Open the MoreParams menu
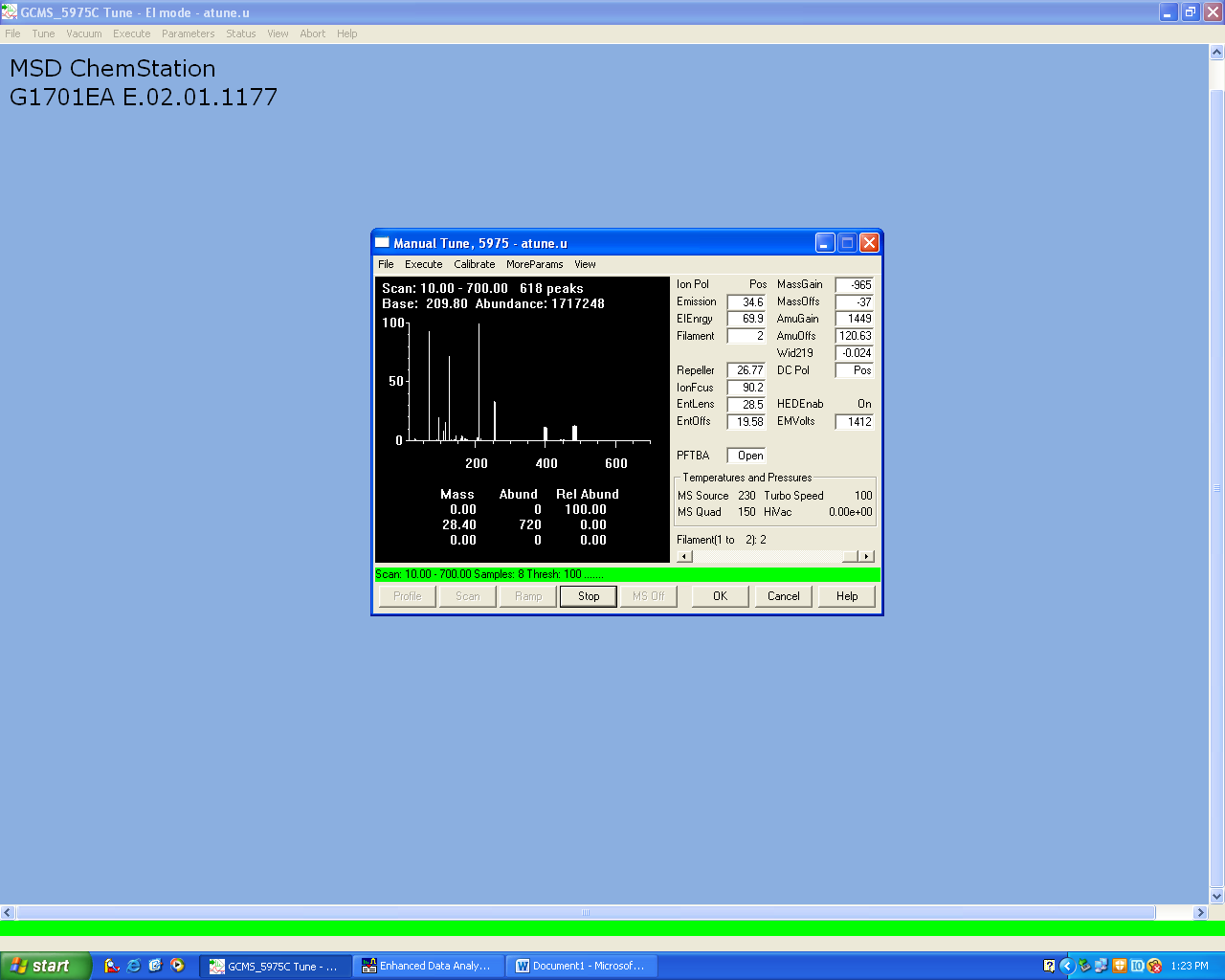The width and height of the screenshot is (1225, 980). (x=534, y=264)
